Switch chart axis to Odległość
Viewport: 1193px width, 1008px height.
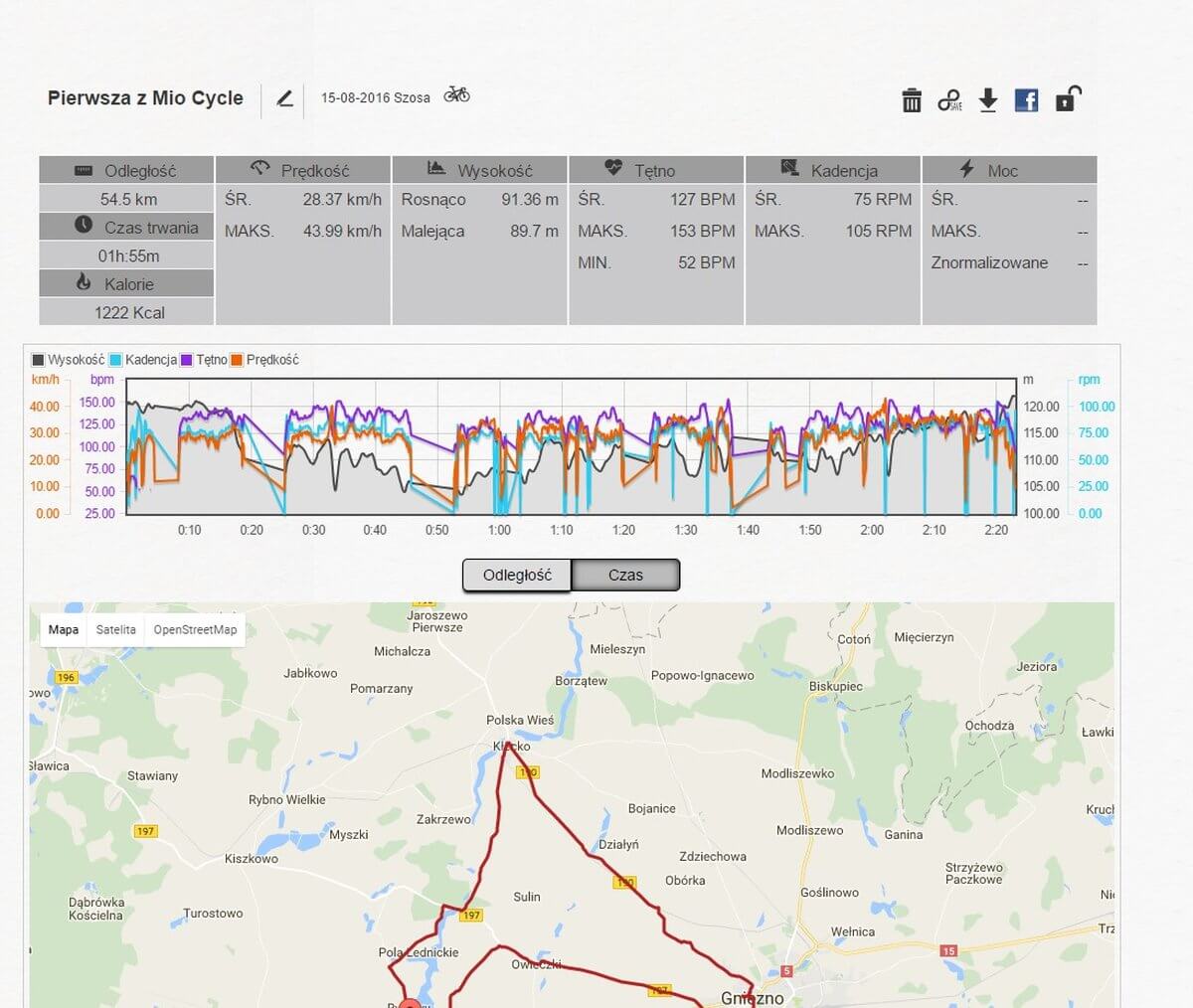click(x=517, y=575)
